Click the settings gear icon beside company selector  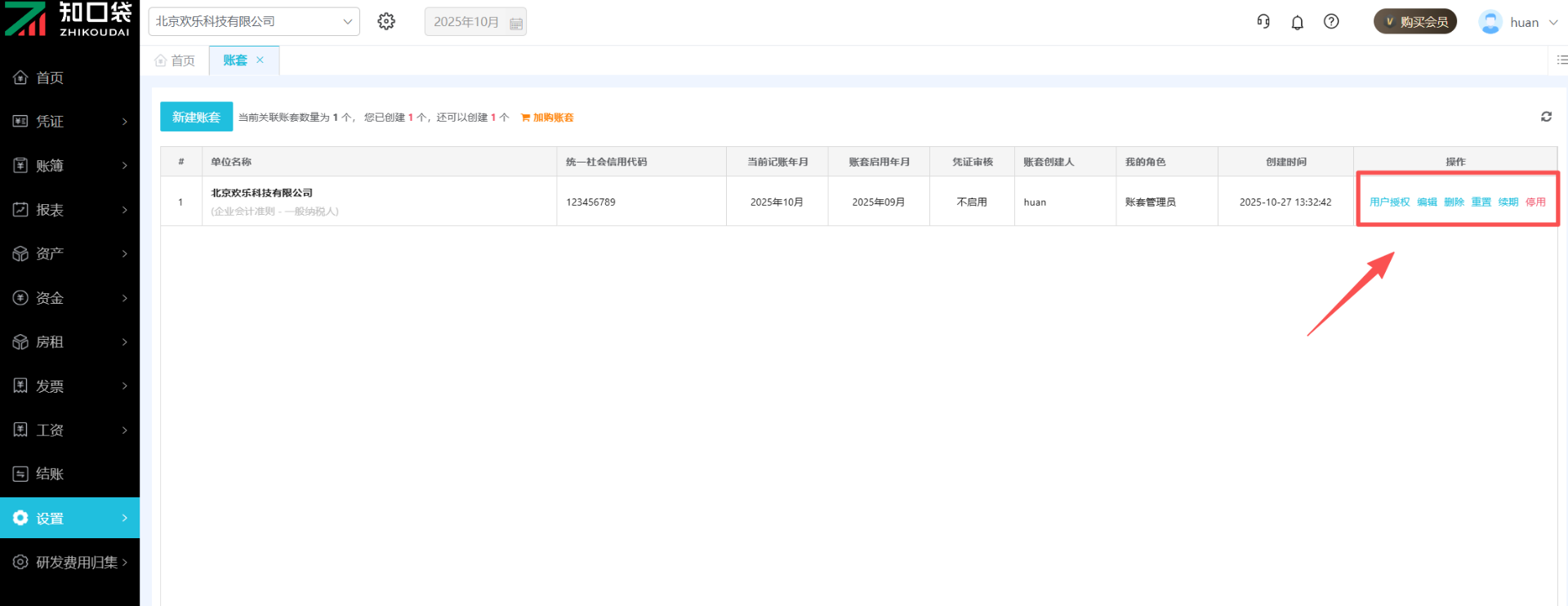pyautogui.click(x=386, y=21)
